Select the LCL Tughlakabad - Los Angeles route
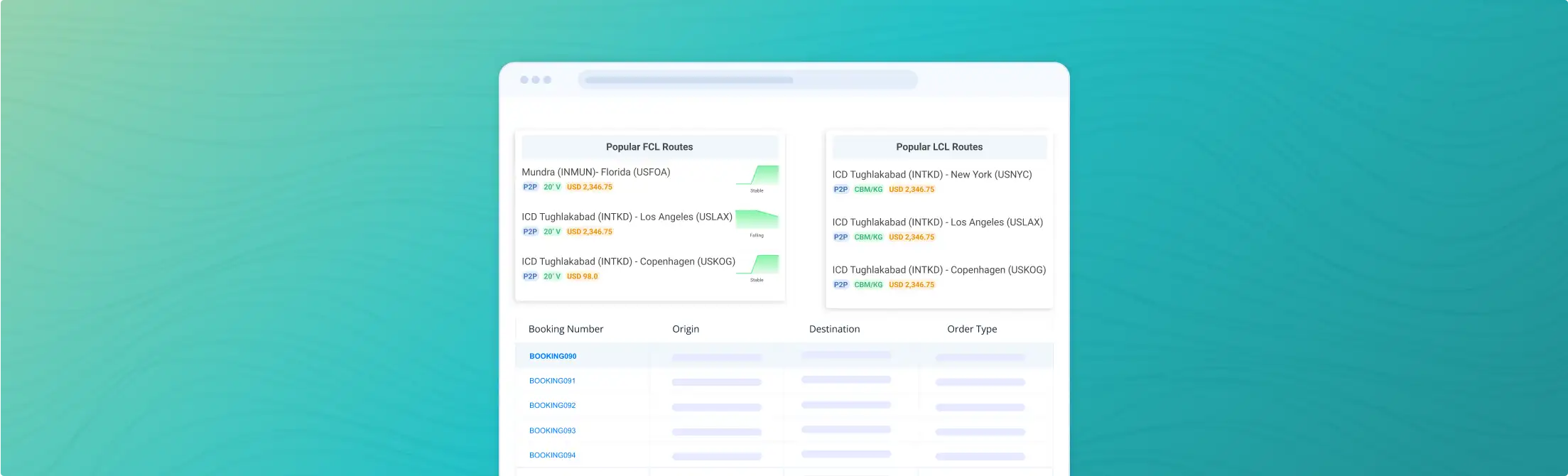1568x476 pixels. (937, 222)
